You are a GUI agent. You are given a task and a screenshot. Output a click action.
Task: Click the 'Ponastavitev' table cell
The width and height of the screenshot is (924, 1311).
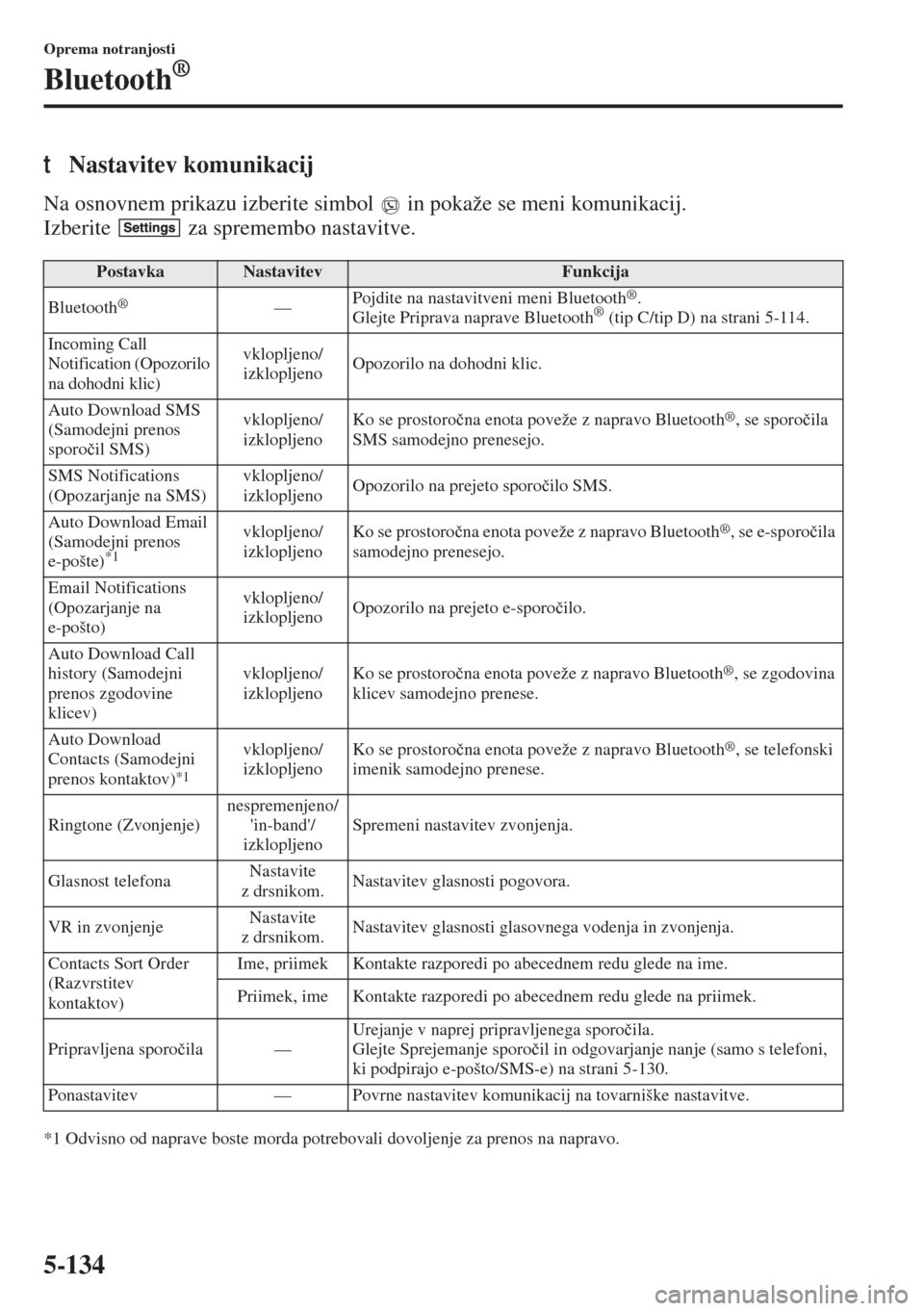pyautogui.click(x=130, y=1096)
